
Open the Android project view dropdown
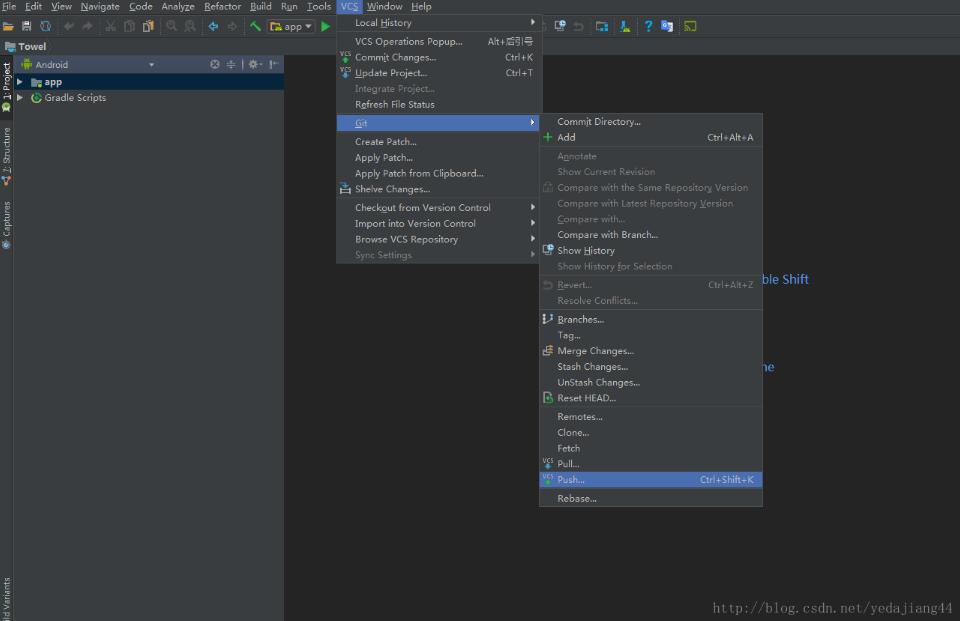(x=152, y=63)
